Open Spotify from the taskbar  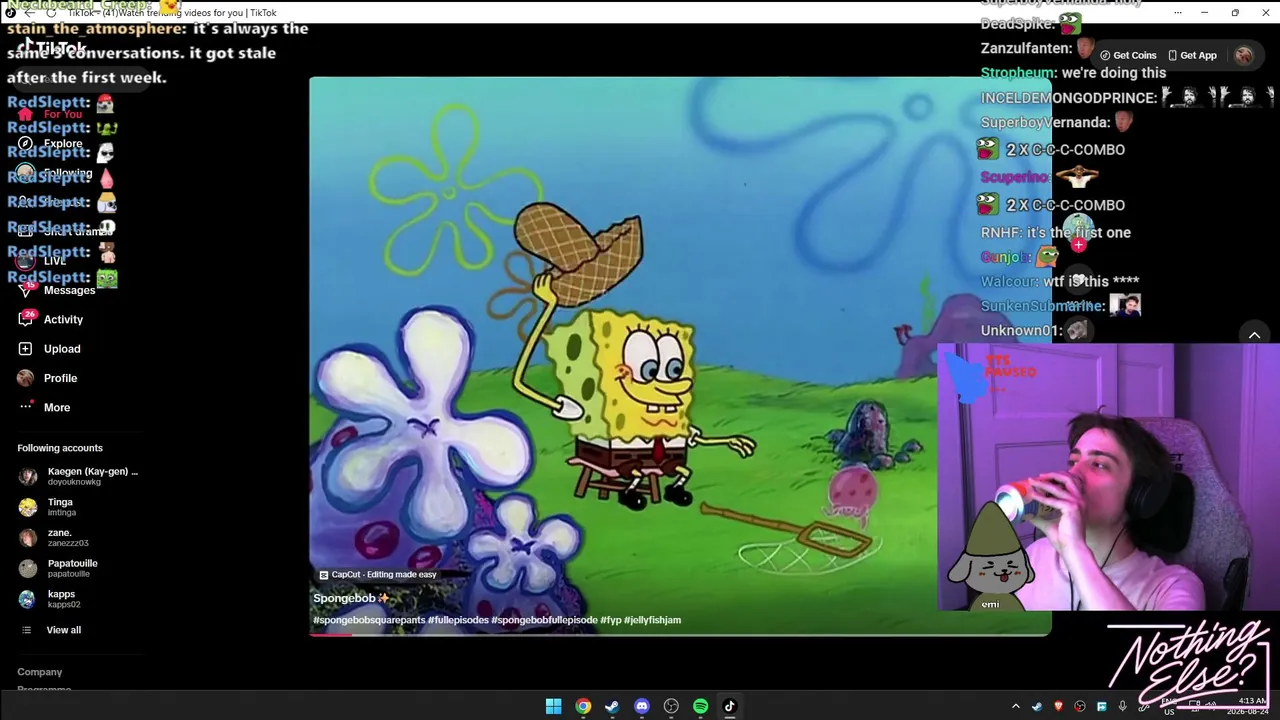point(700,706)
